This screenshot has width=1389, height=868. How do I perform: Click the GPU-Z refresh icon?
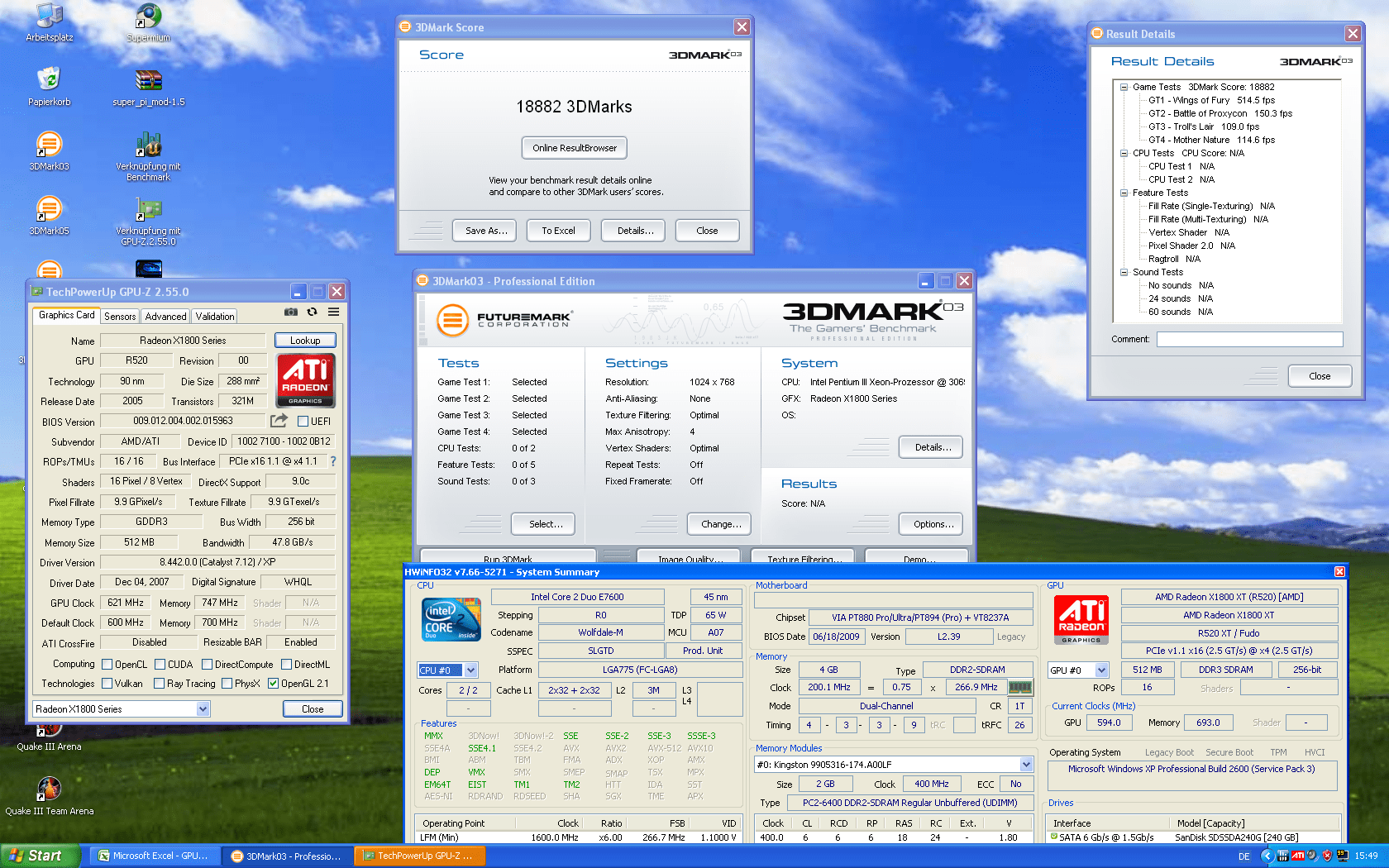pos(312,312)
